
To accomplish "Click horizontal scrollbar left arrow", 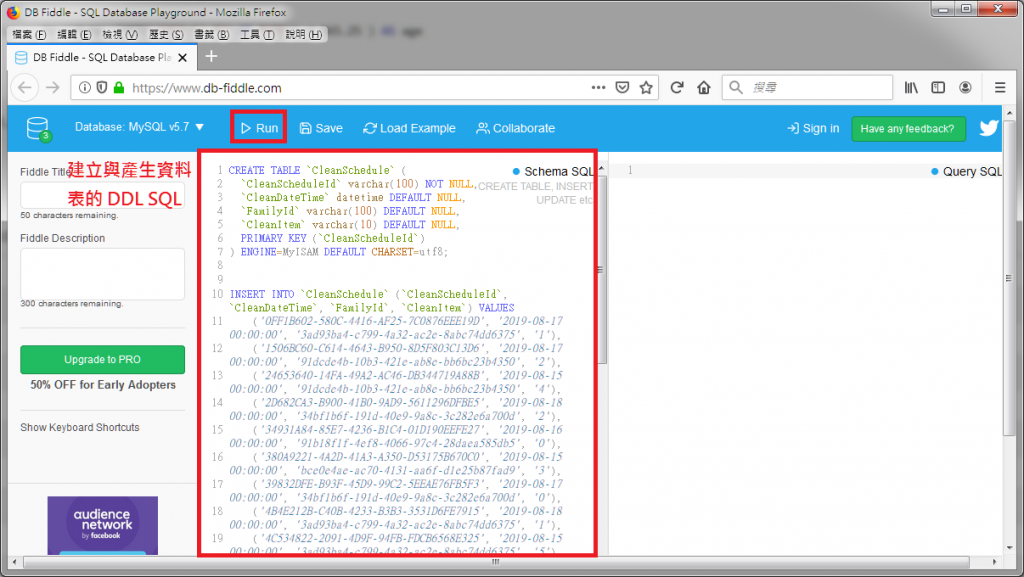I will tap(15, 561).
